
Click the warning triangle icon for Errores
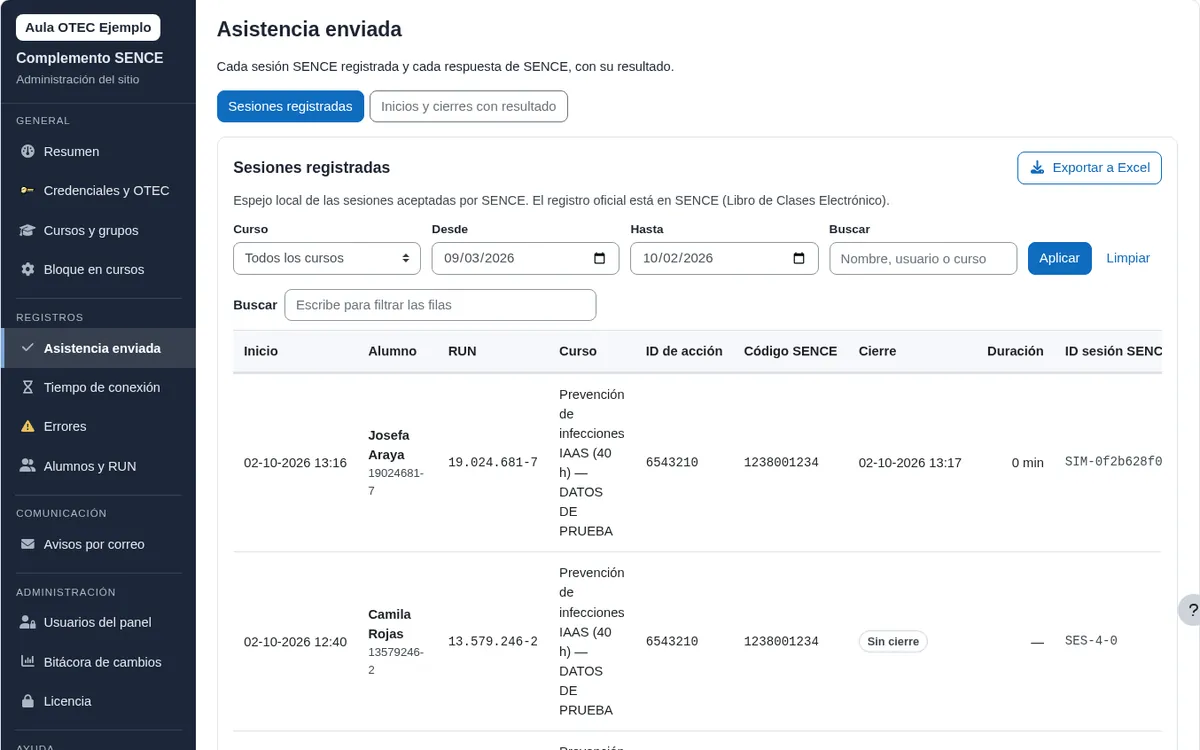[28, 427]
